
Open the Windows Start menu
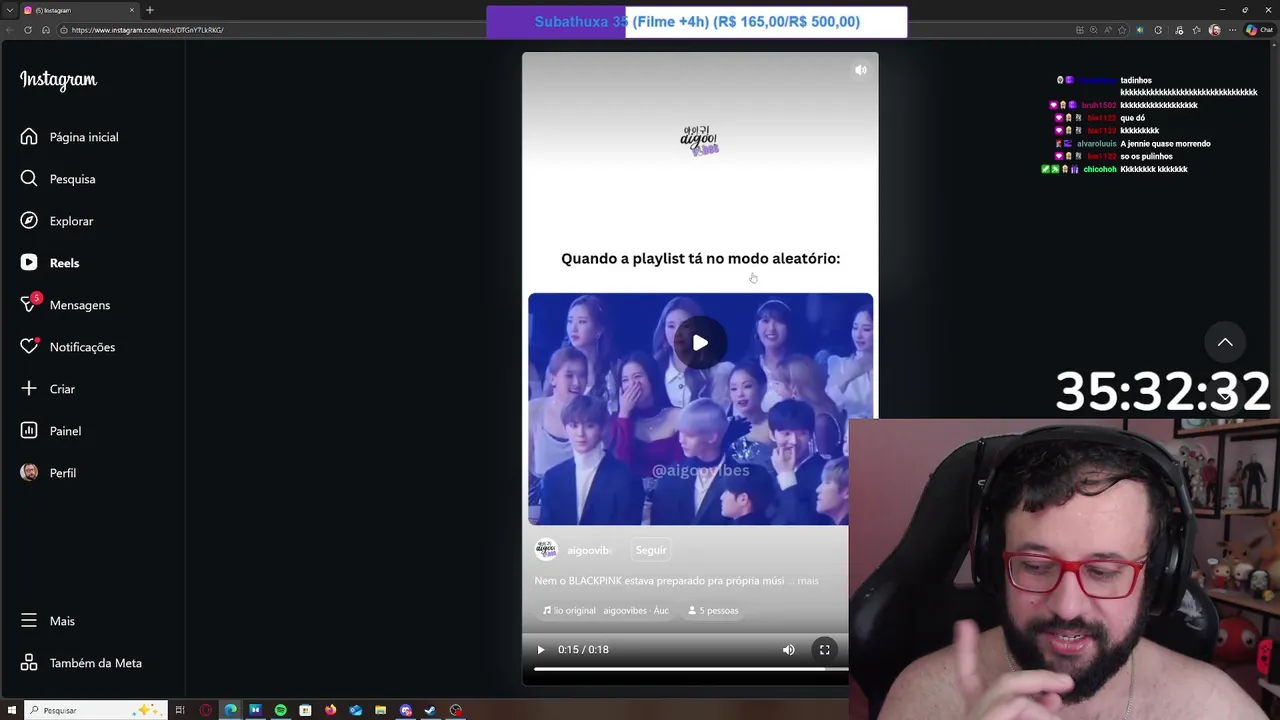[12, 710]
